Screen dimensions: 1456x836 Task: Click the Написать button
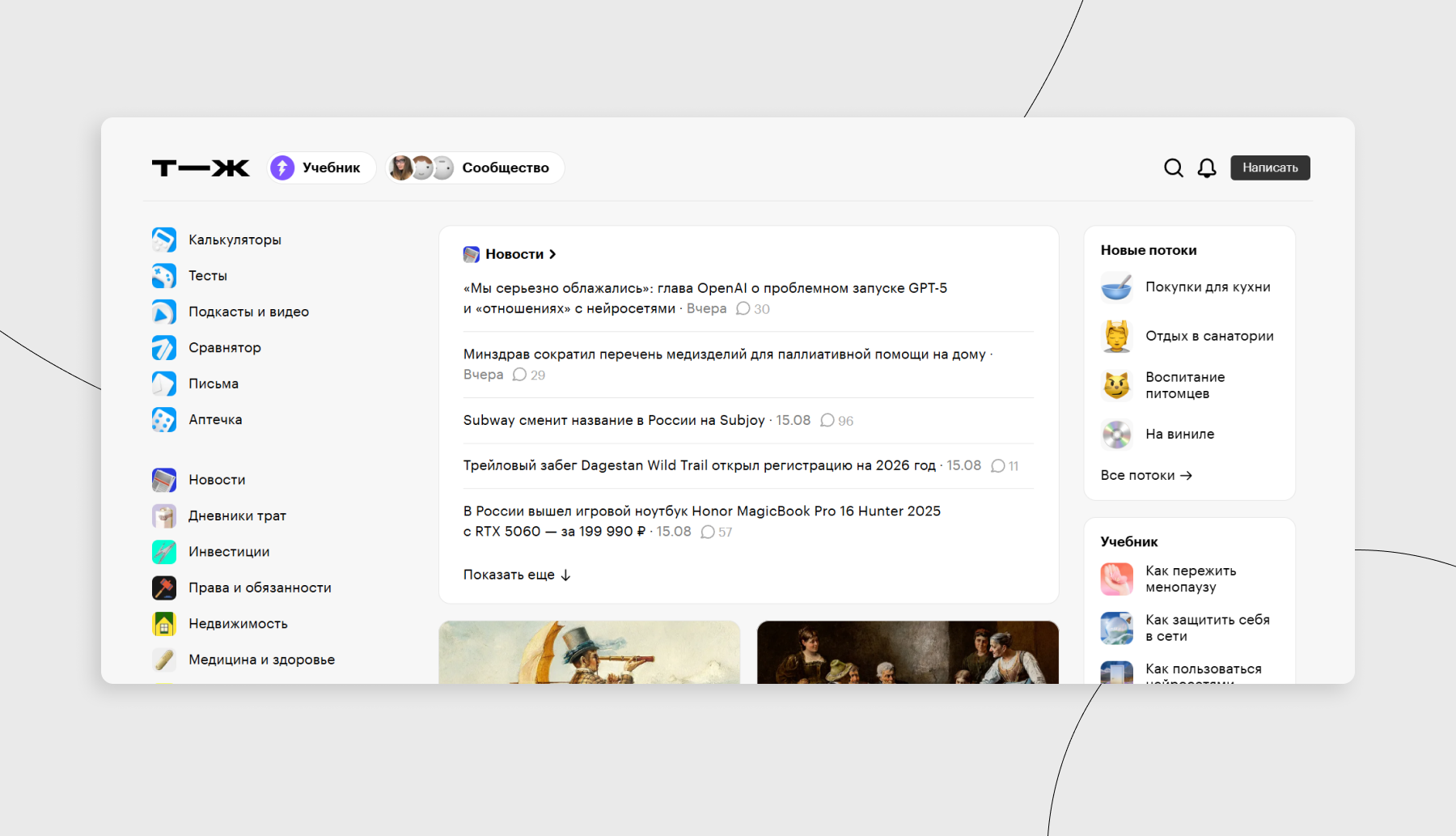(x=1270, y=168)
